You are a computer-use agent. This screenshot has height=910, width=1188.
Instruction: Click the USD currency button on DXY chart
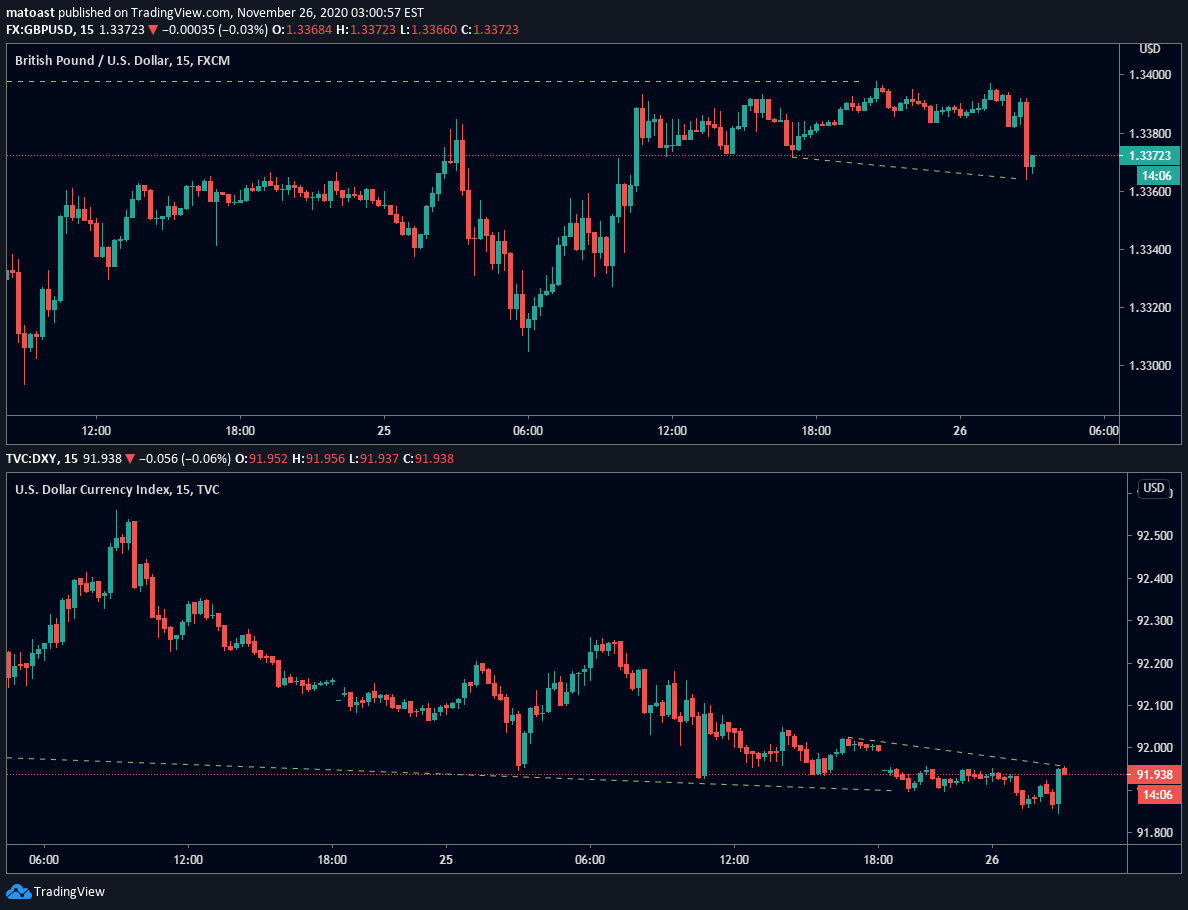1154,488
